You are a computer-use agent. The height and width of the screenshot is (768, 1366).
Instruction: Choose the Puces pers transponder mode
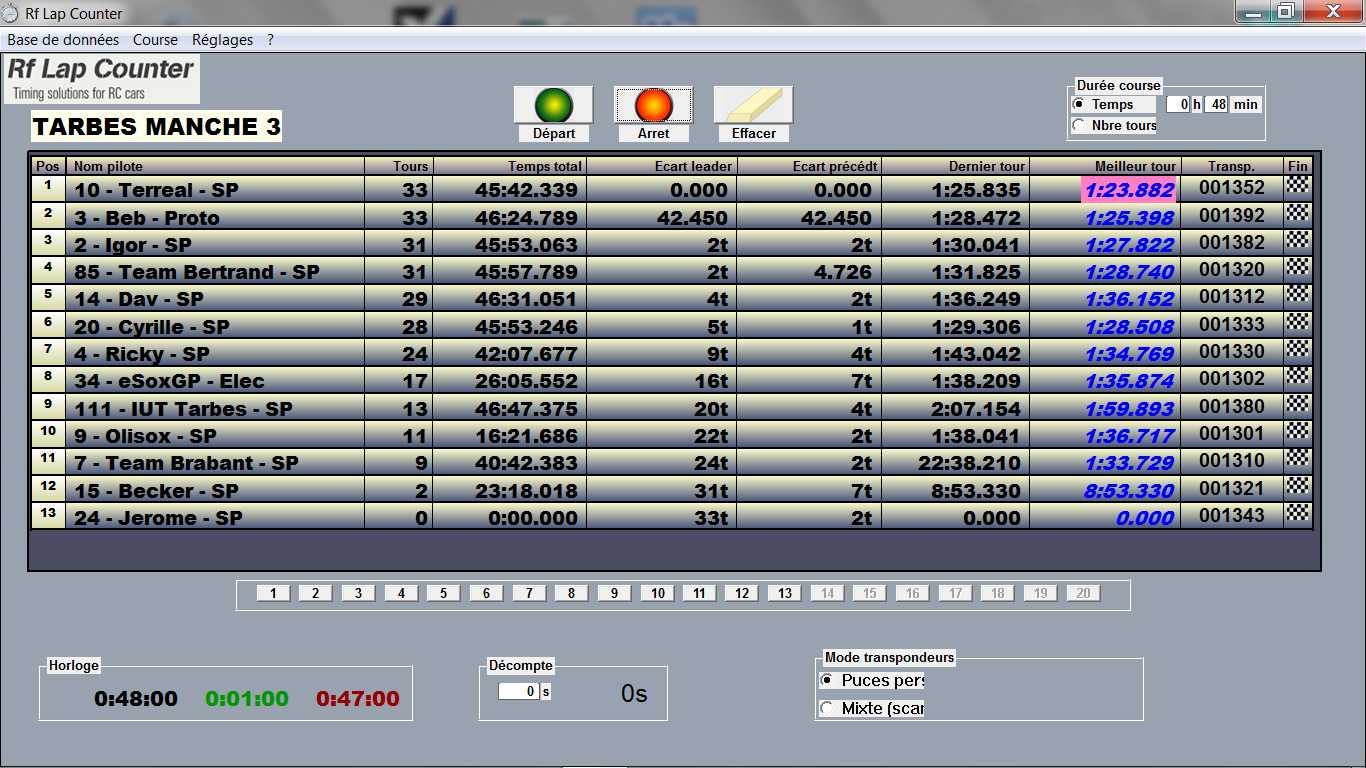point(827,680)
